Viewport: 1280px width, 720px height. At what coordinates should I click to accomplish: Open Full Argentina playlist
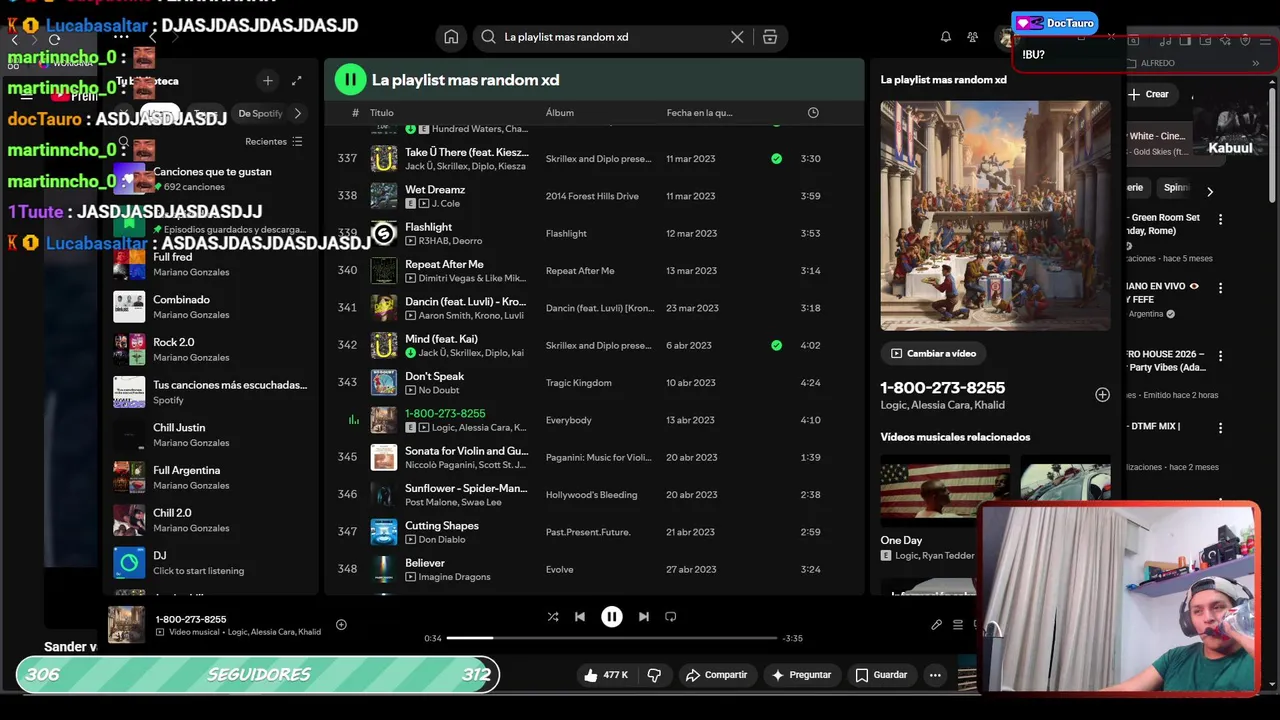pos(210,477)
